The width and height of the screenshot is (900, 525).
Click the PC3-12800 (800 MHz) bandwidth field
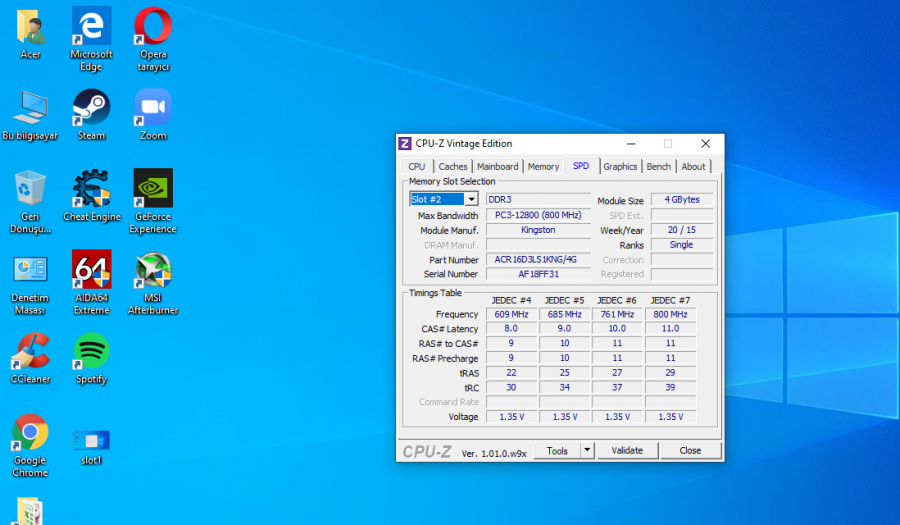tap(538, 215)
